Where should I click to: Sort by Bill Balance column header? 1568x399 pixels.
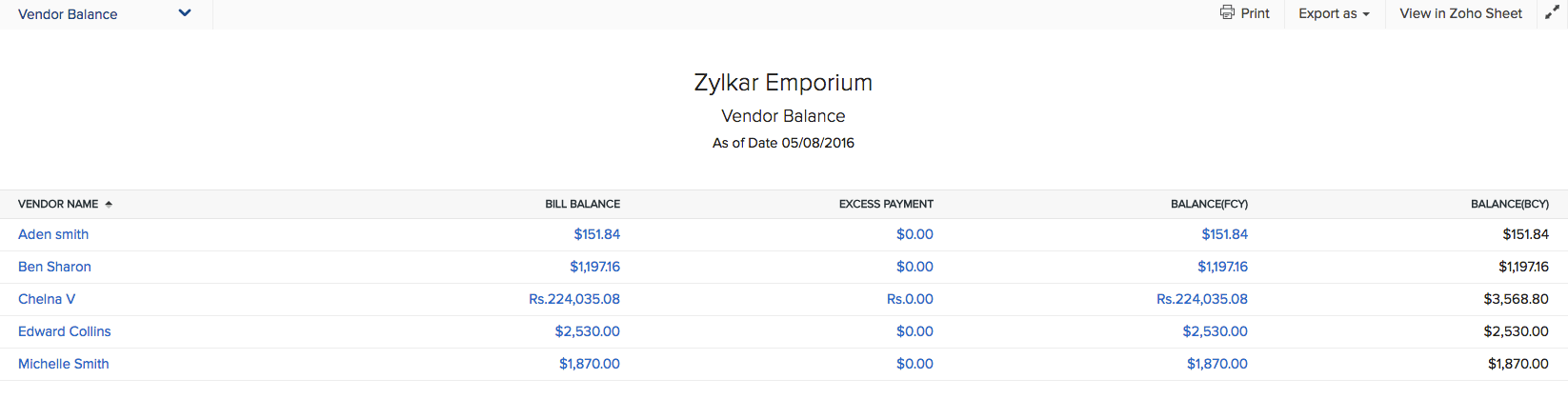point(582,204)
